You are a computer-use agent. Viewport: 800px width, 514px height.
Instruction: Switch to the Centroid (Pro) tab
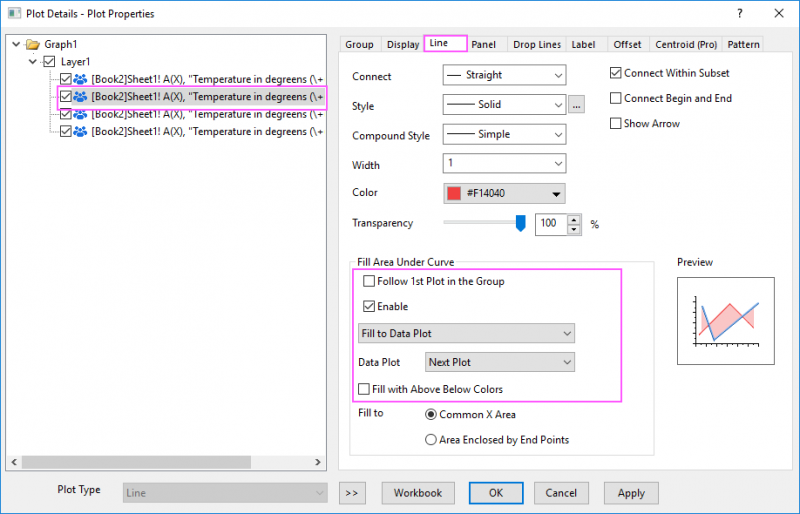pyautogui.click(x=686, y=44)
